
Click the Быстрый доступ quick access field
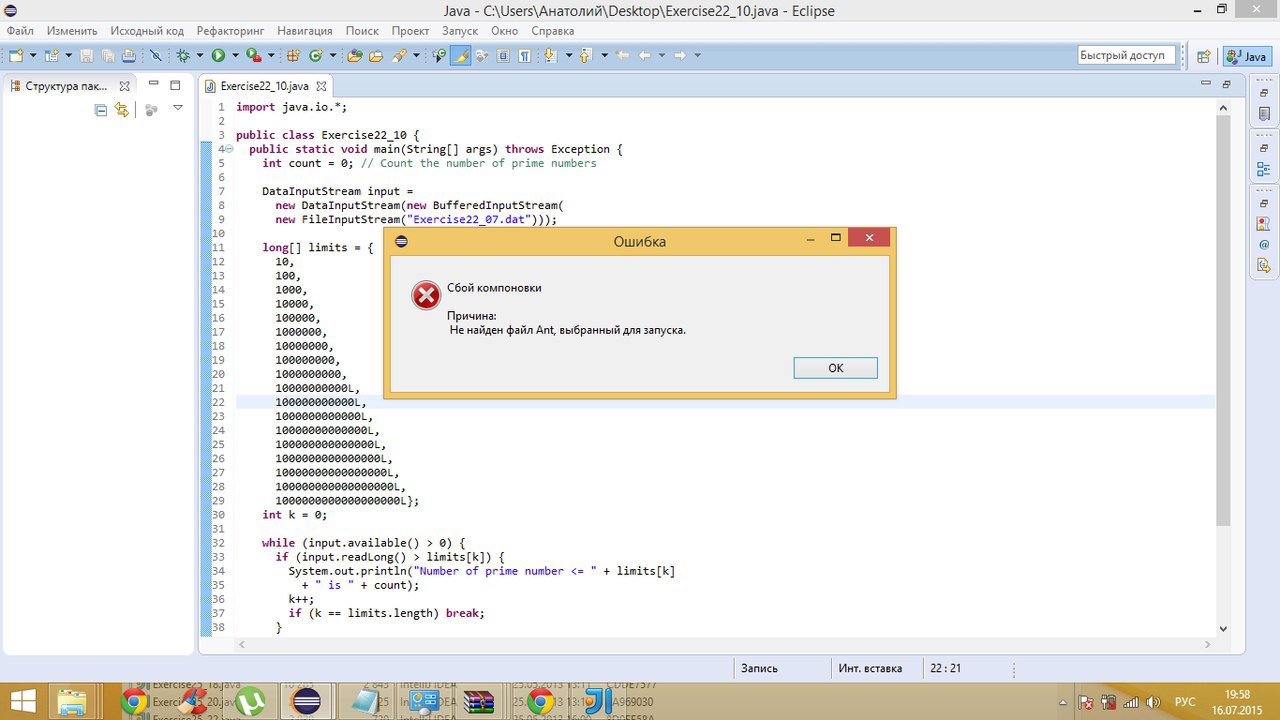coord(1126,56)
